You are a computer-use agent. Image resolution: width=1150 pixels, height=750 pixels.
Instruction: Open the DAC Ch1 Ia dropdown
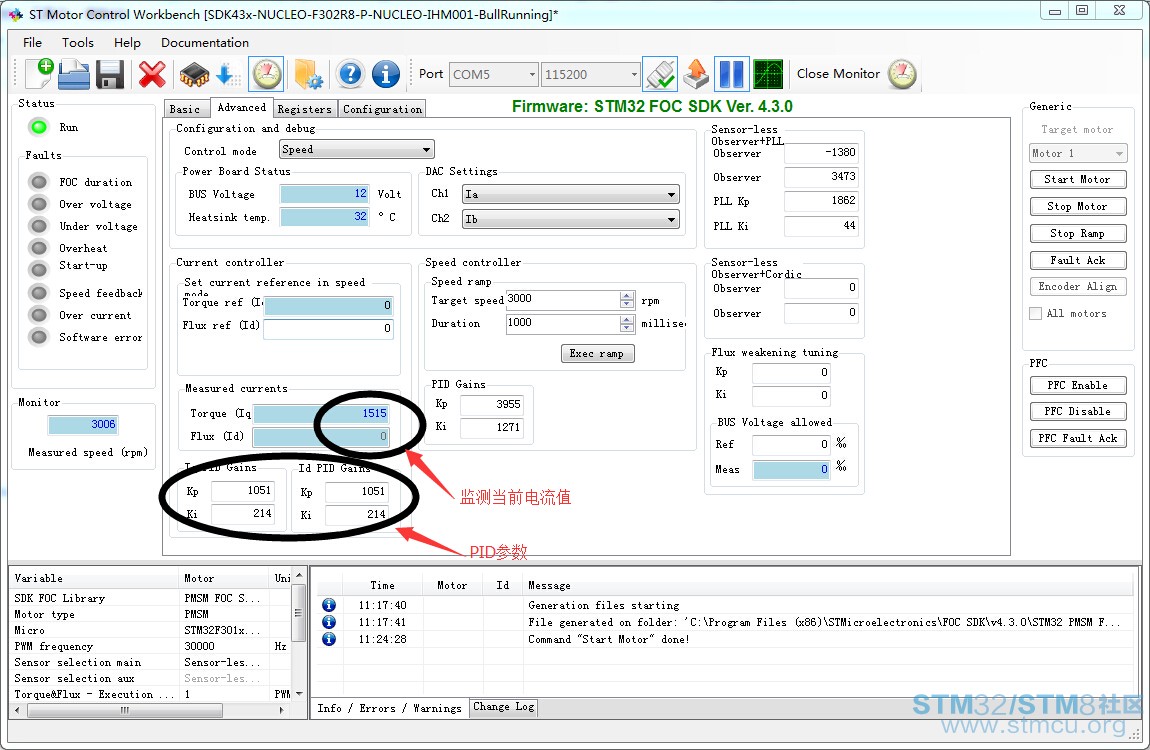pos(571,194)
